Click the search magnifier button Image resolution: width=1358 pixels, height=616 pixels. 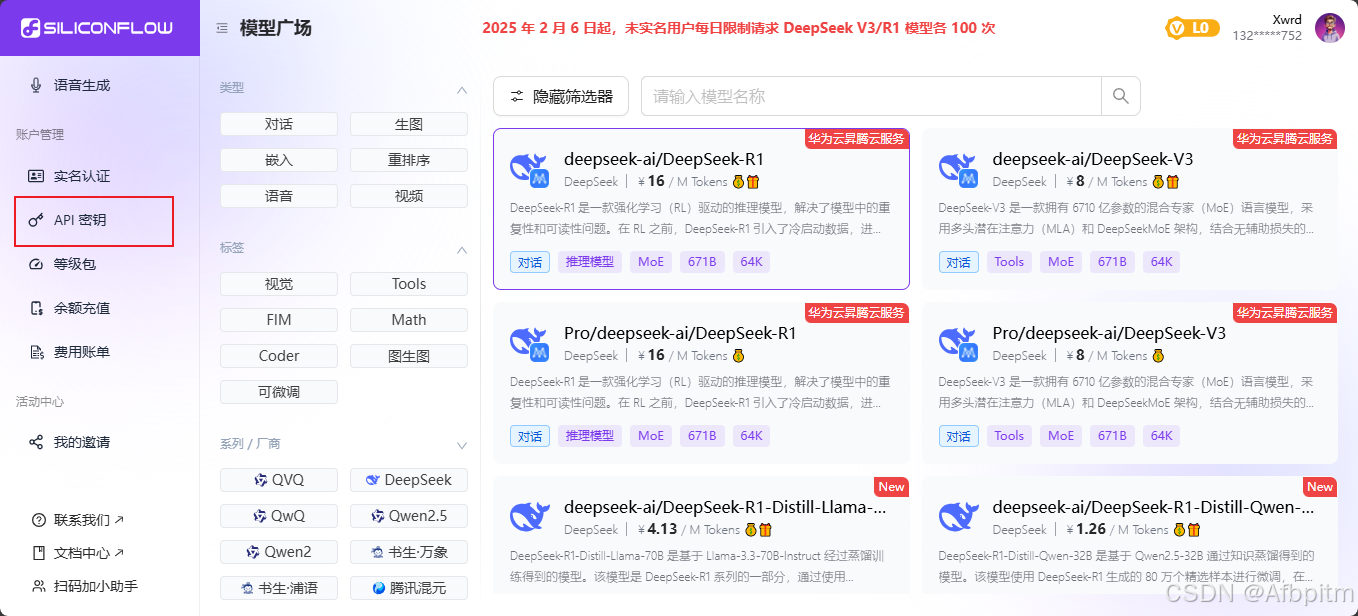(1120, 96)
